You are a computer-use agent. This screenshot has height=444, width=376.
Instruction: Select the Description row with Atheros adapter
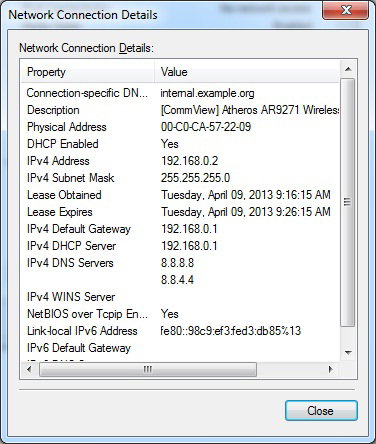(180, 110)
